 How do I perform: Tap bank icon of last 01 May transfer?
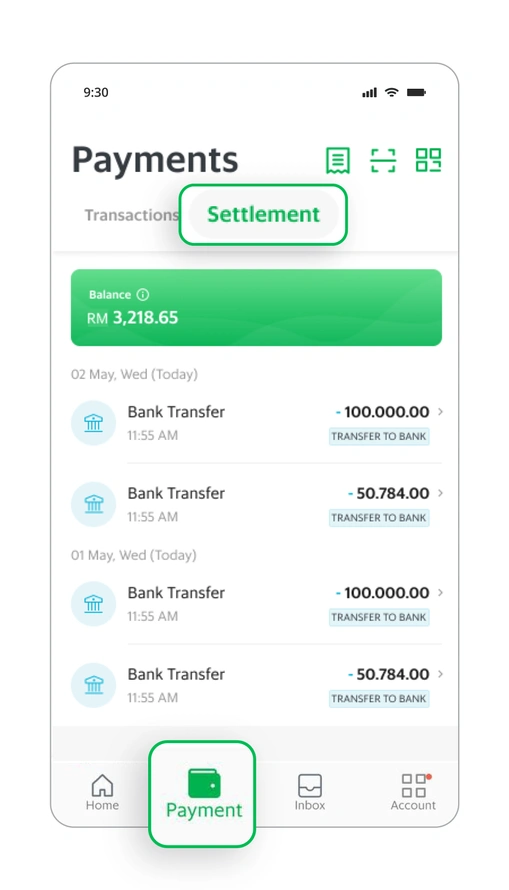point(94,685)
